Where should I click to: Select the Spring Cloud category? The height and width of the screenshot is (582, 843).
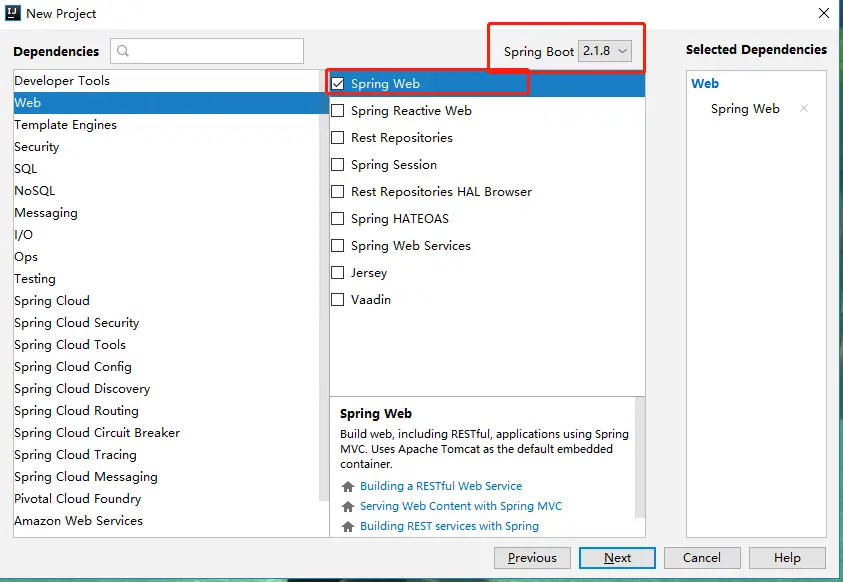(166, 301)
